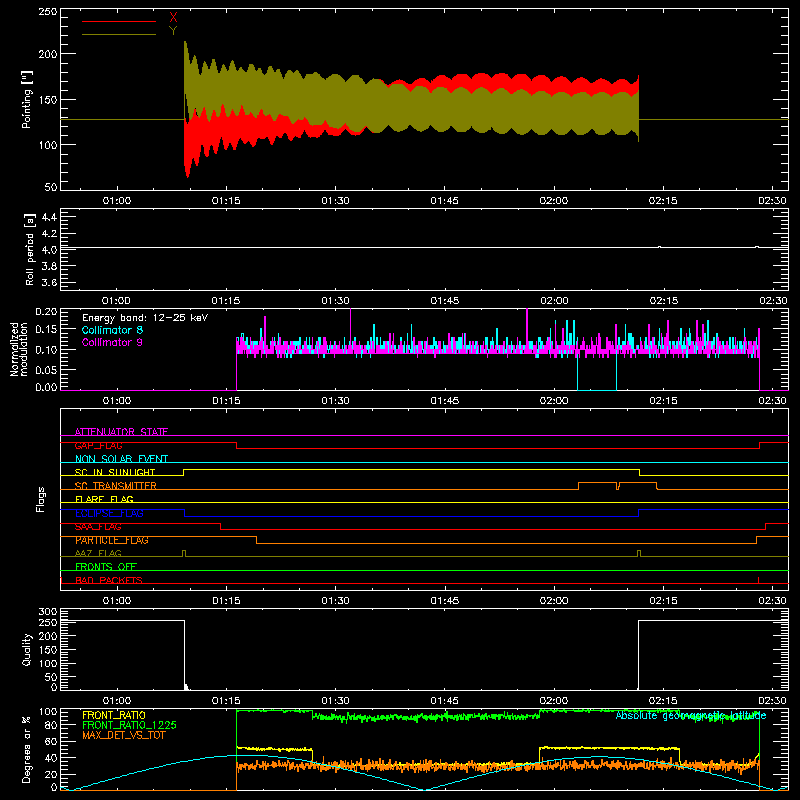This screenshot has height=800, width=800.
Task: Click the 0.20 value on modulation axis
Action: click(x=46, y=312)
